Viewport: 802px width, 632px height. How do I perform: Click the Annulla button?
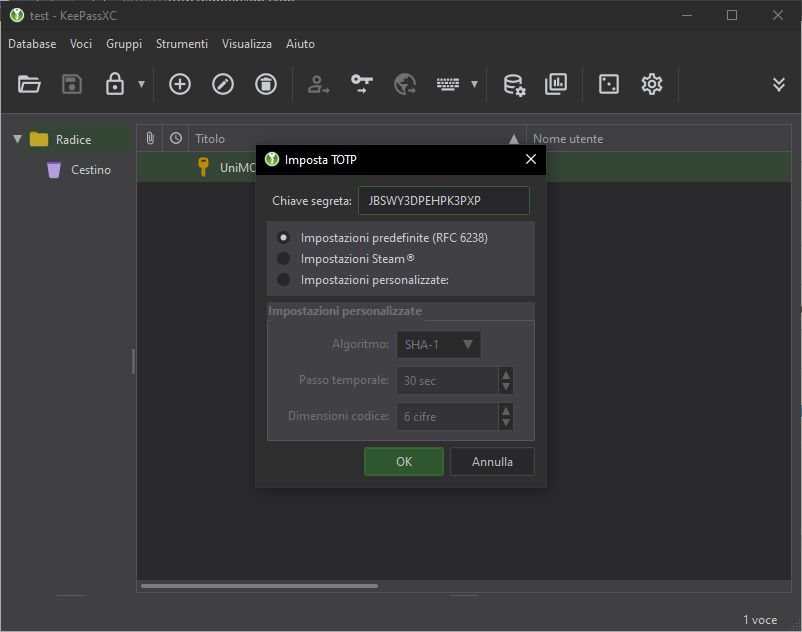pyautogui.click(x=492, y=462)
